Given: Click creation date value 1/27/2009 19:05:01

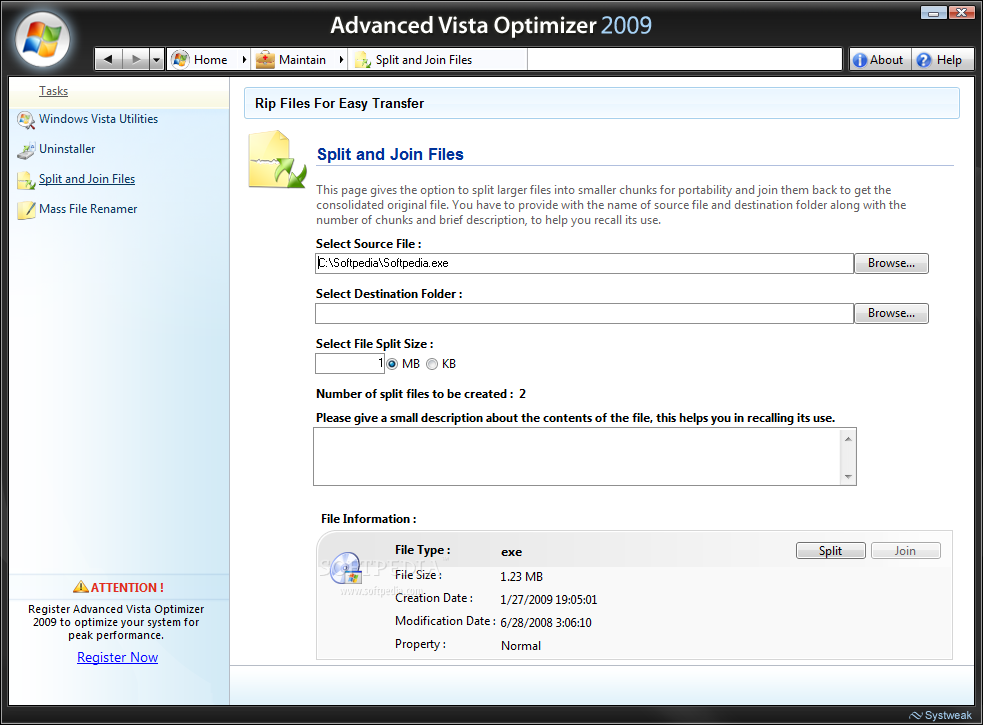Looking at the screenshot, I should 549,600.
